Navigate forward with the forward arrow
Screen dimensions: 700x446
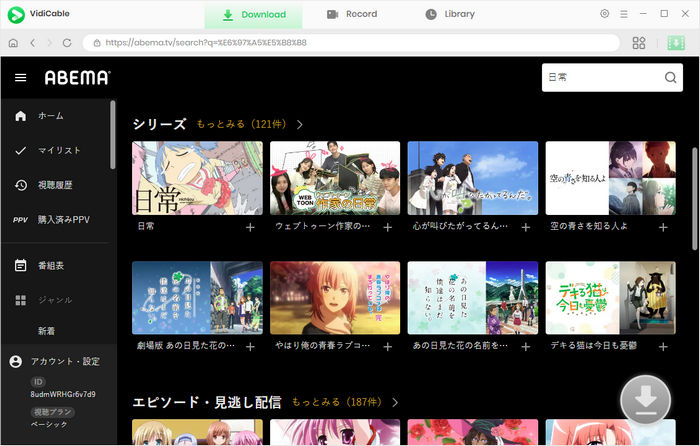[x=50, y=43]
